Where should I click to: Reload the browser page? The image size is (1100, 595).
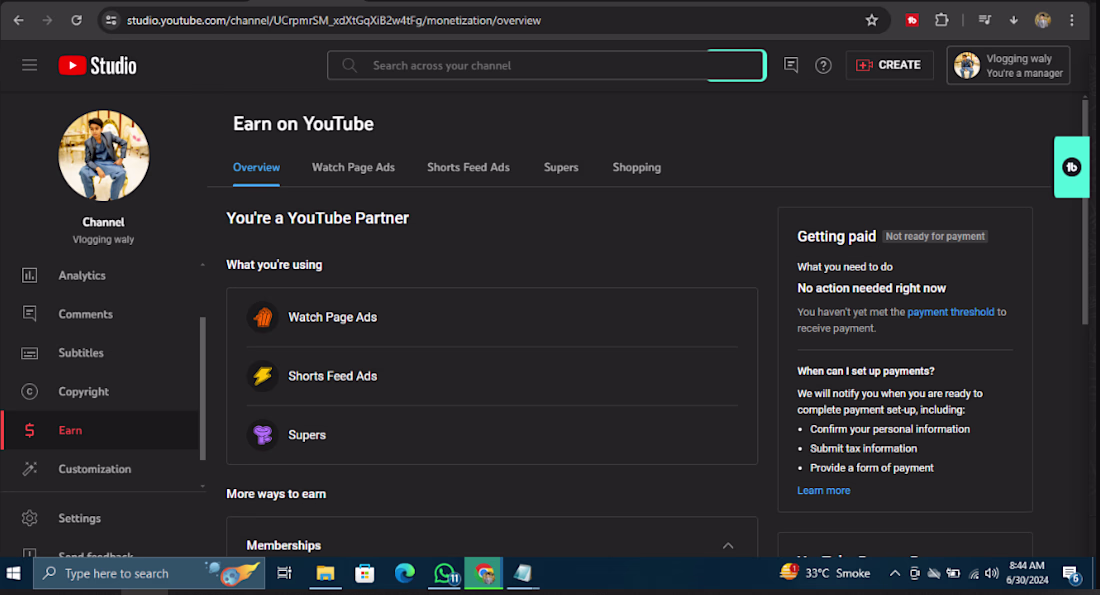(x=76, y=20)
